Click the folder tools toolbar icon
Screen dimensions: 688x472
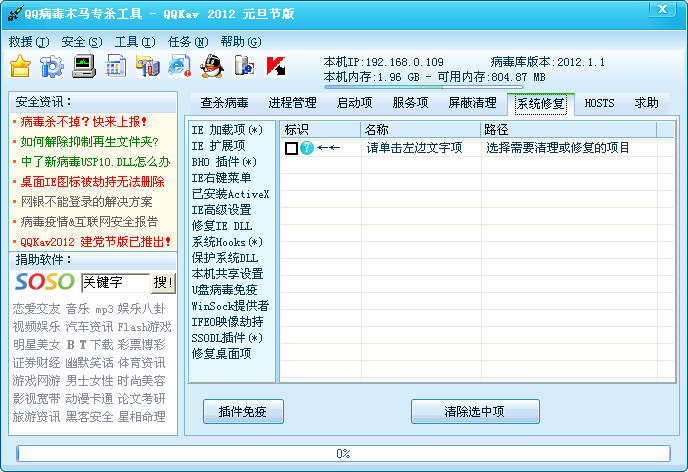pyautogui.click(x=148, y=67)
